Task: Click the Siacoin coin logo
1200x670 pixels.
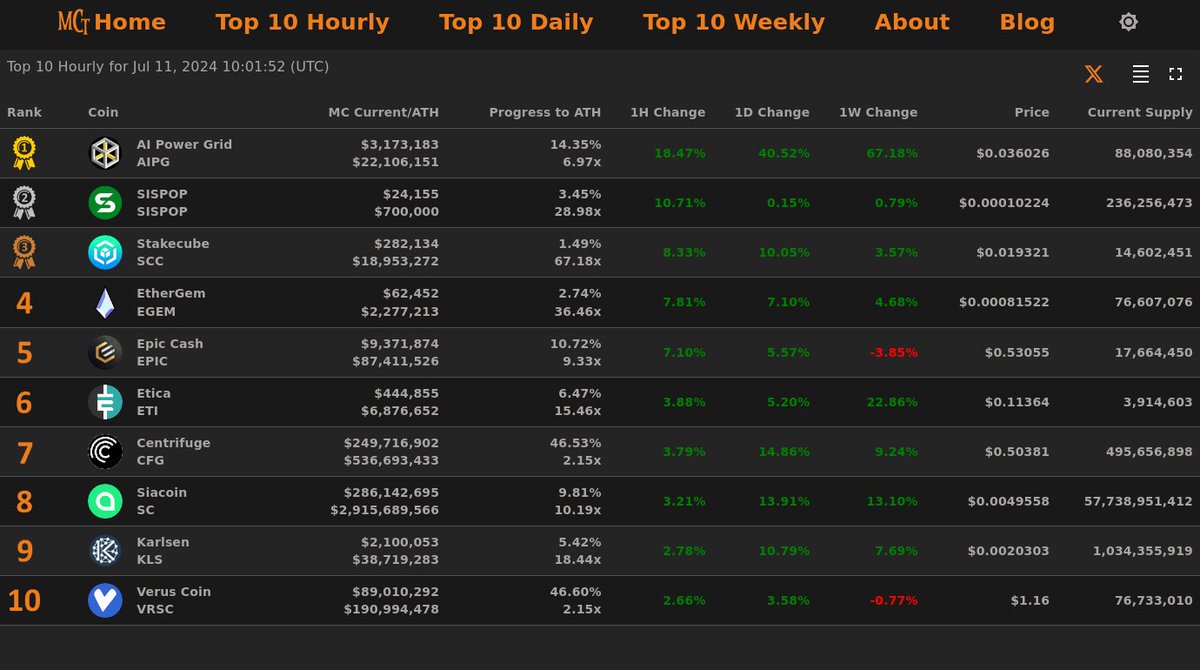Action: (105, 501)
